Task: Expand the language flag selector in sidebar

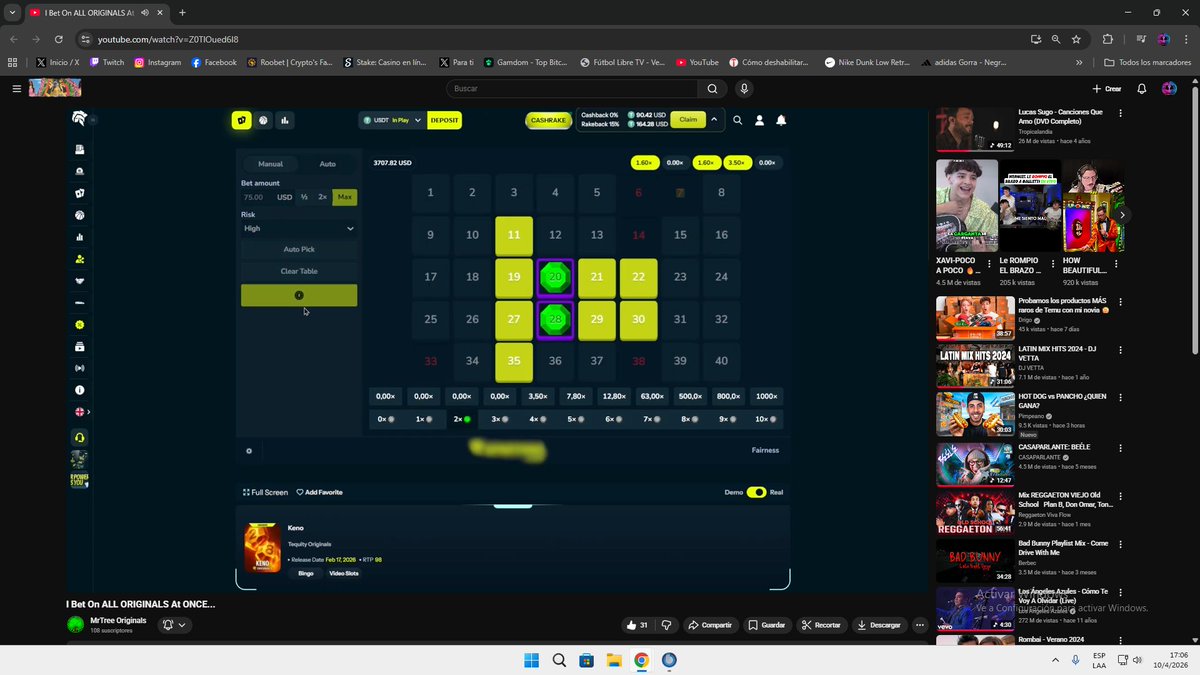Action: (83, 412)
